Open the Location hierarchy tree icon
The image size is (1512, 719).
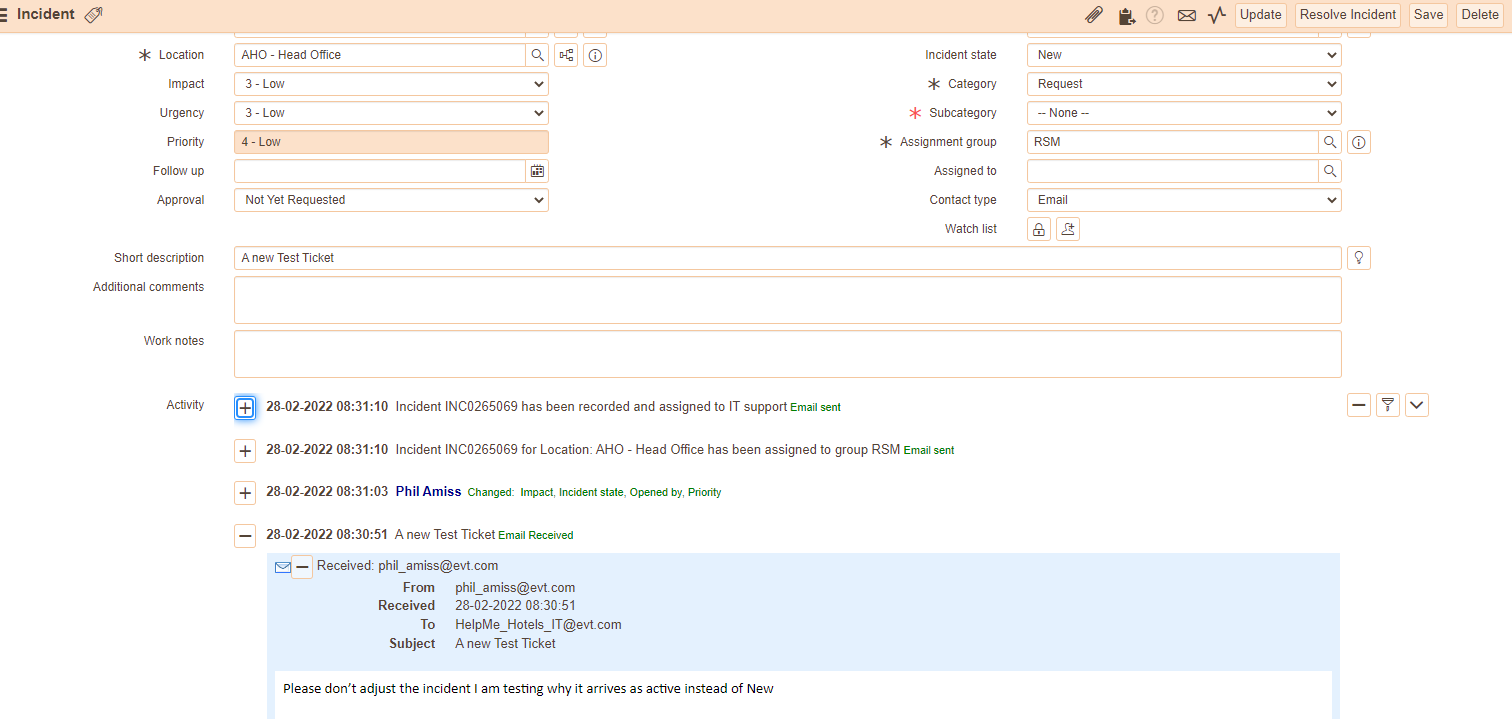(567, 55)
